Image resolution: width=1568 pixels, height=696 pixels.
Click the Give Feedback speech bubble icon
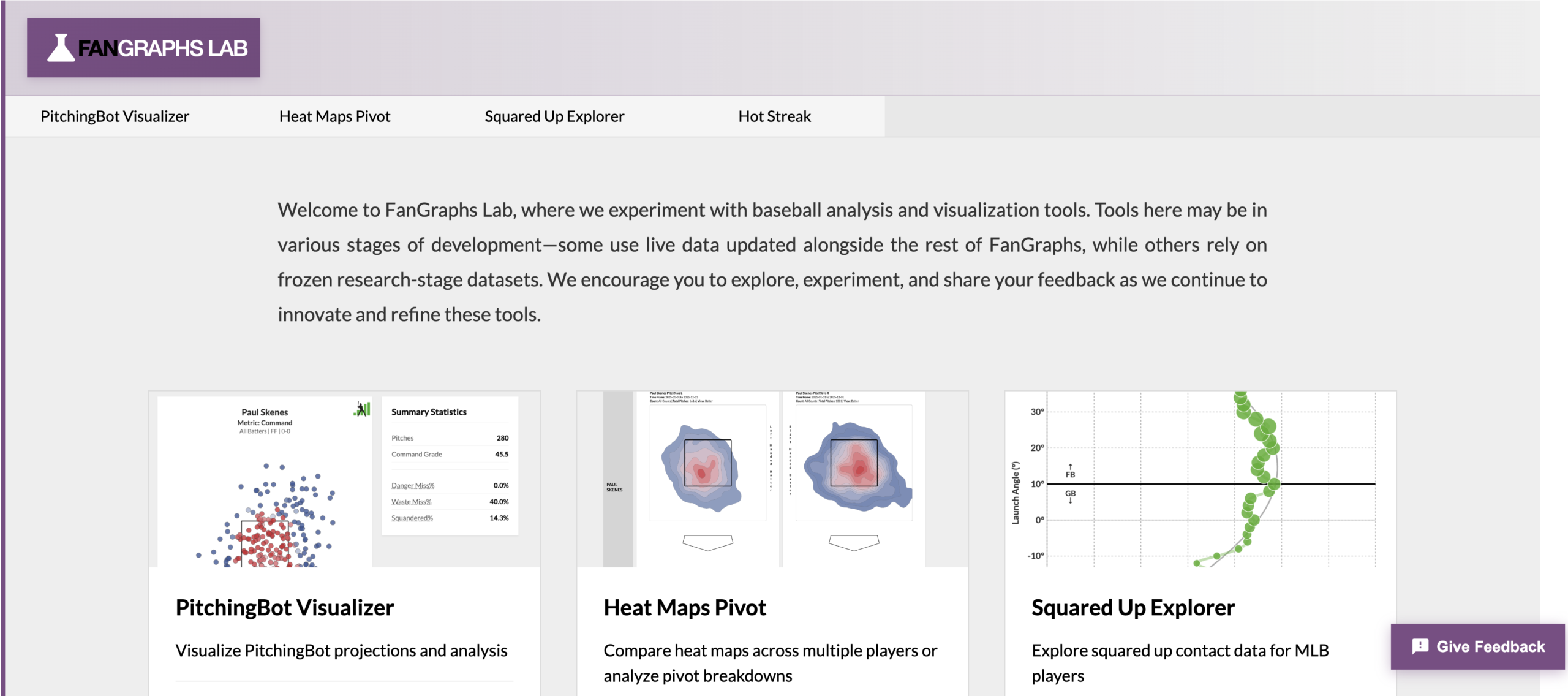click(1420, 646)
